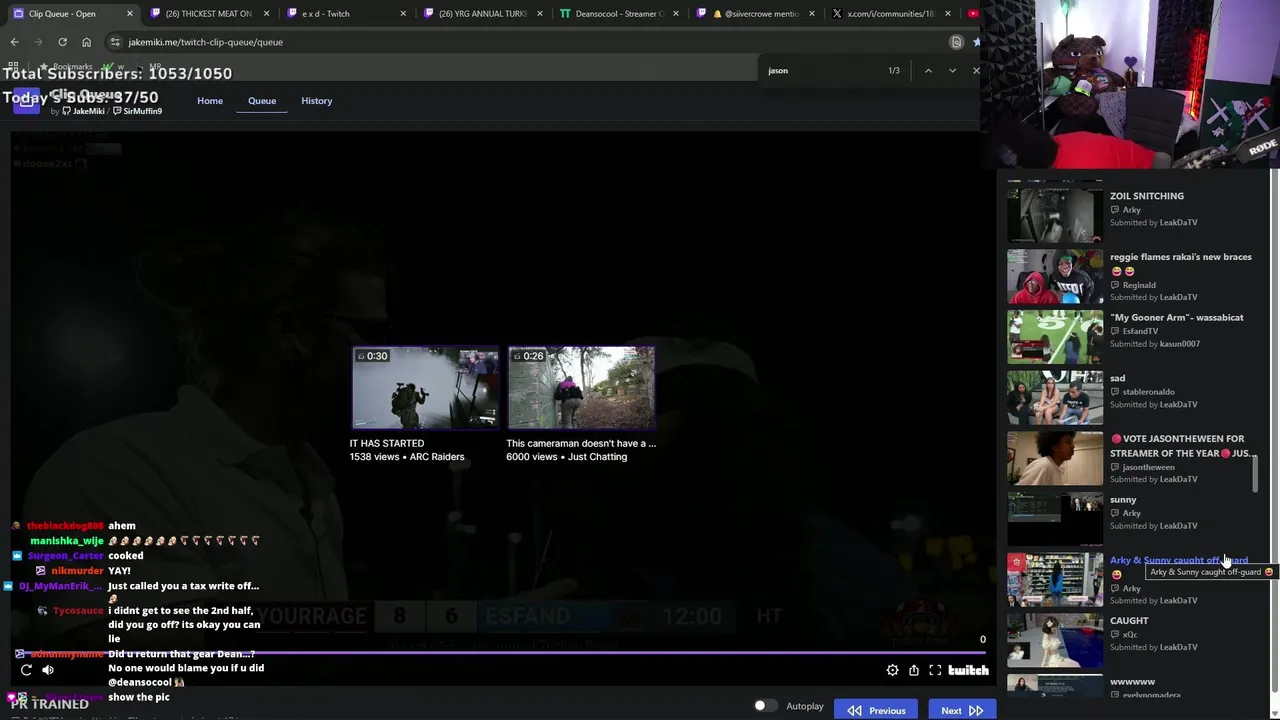Click the browser reload icon
Screen dimensions: 1280x720
[x=62, y=42]
